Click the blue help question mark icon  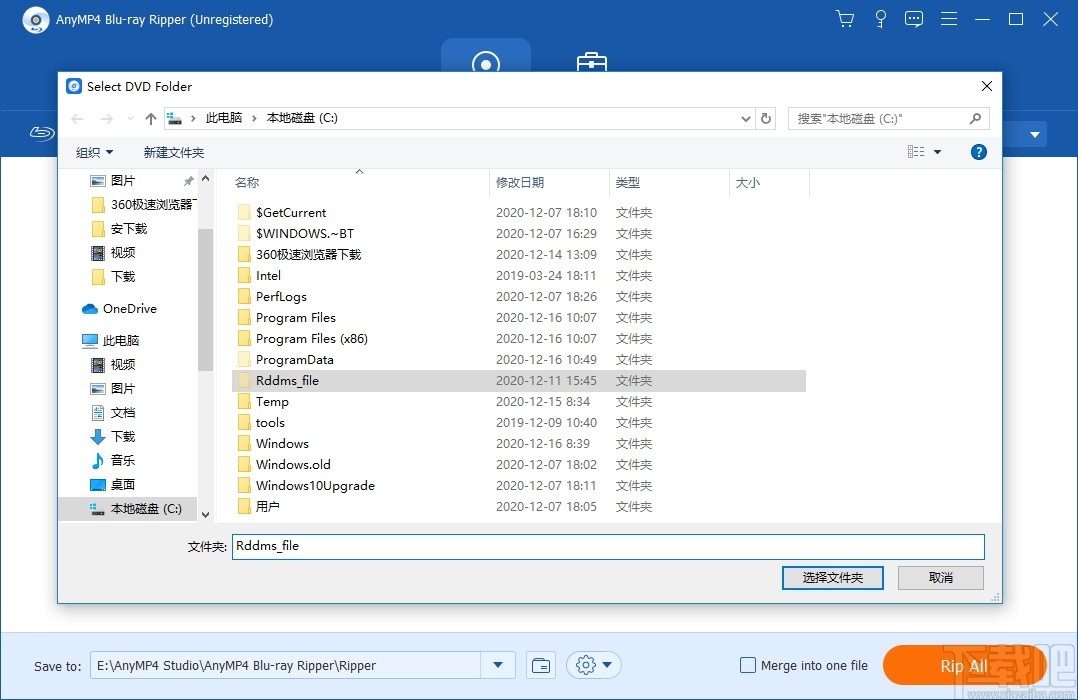(x=978, y=152)
